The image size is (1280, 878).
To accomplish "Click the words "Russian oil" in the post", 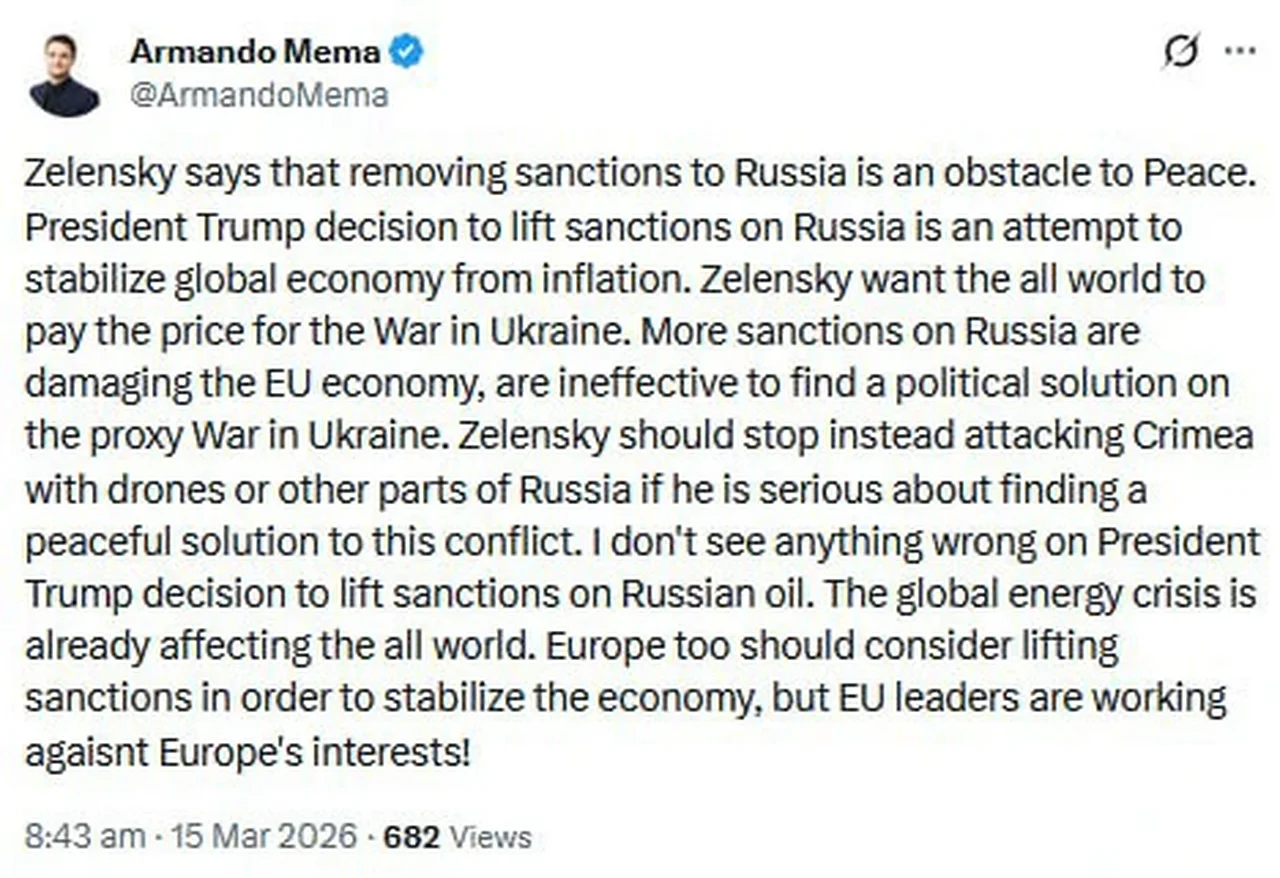I will (x=709, y=594).
